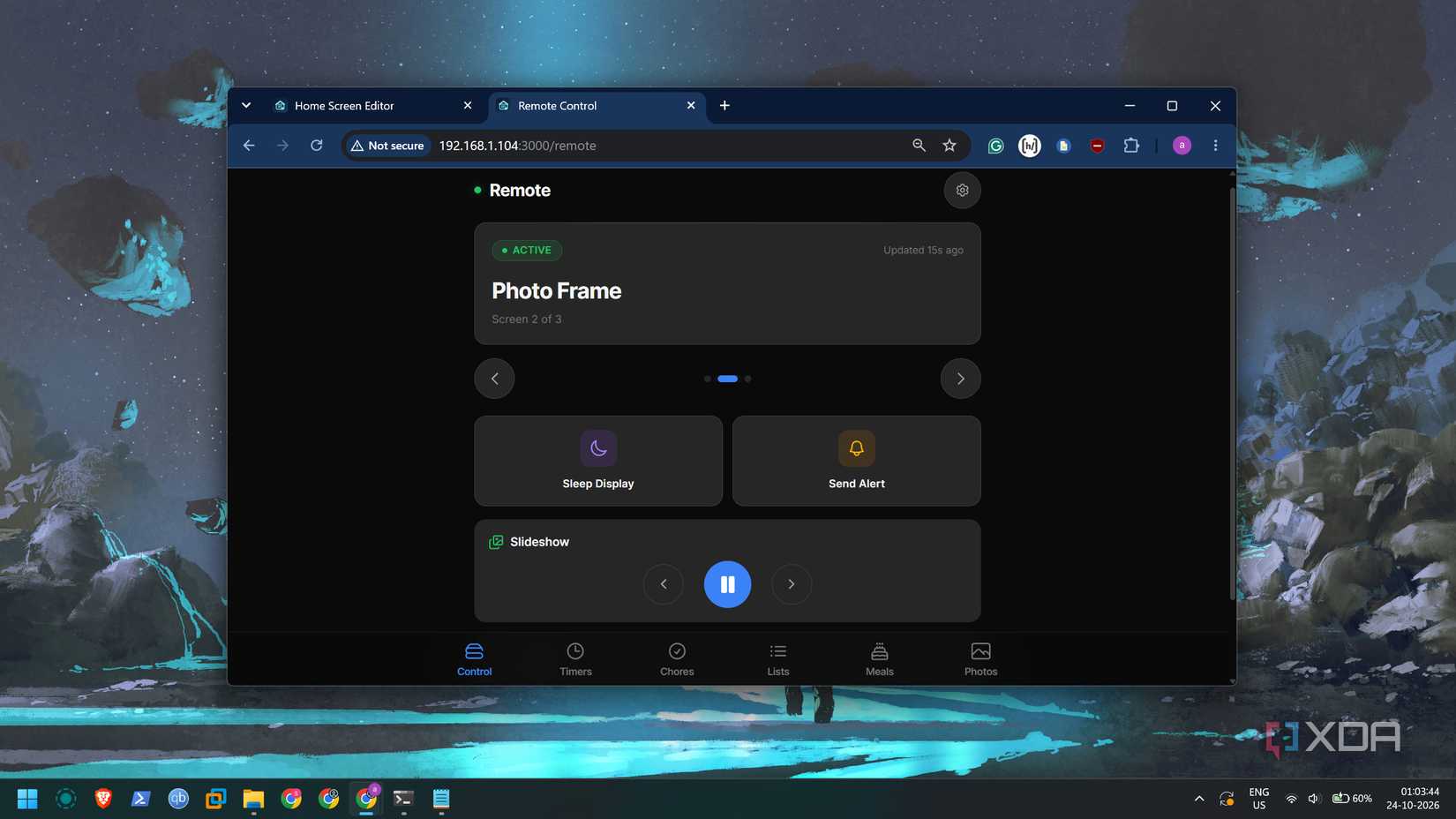Show hidden system tray icons
This screenshot has height=819, width=1456.
pos(1198,799)
